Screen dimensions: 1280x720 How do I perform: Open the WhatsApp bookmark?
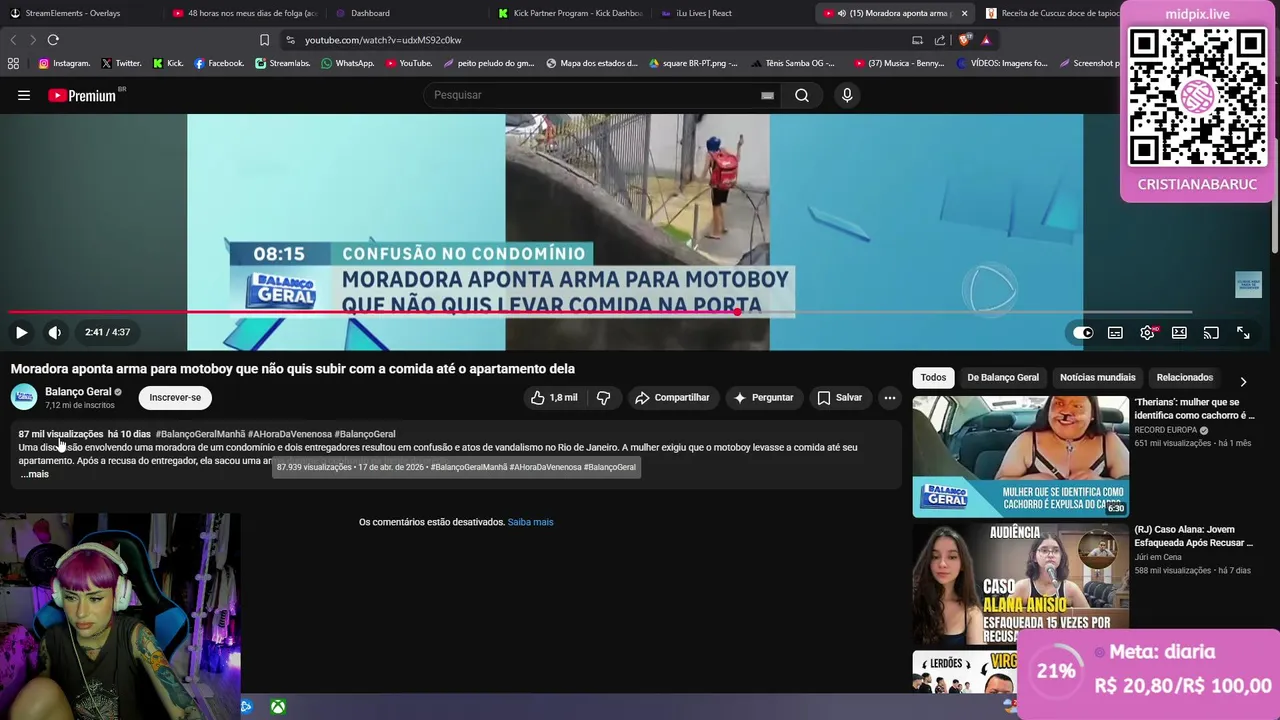click(x=348, y=63)
